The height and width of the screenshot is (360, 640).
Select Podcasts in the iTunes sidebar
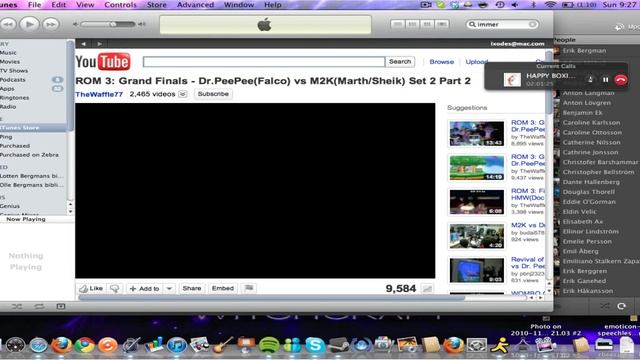[13, 80]
